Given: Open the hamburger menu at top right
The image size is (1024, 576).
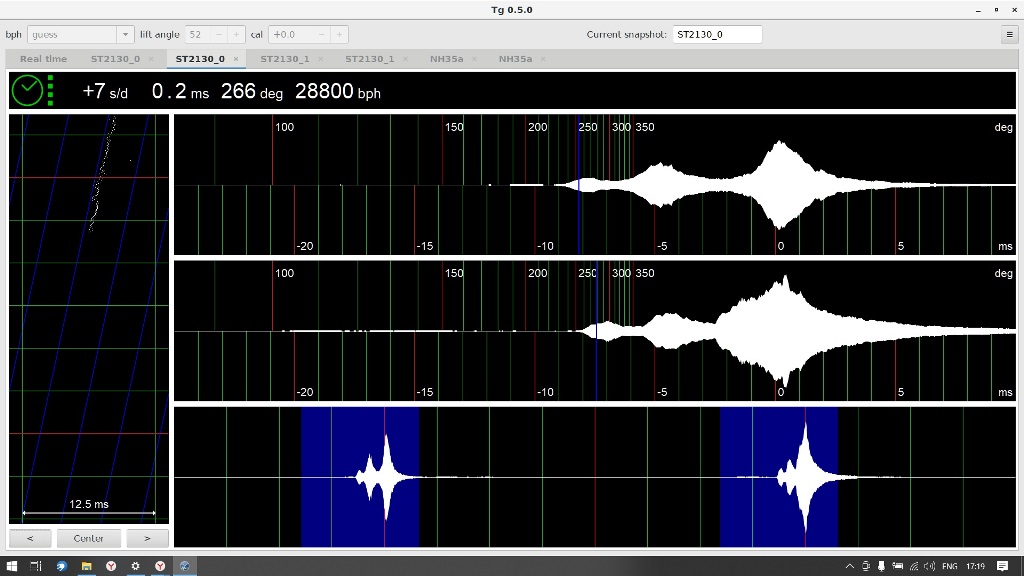Looking at the screenshot, I should [x=1009, y=34].
